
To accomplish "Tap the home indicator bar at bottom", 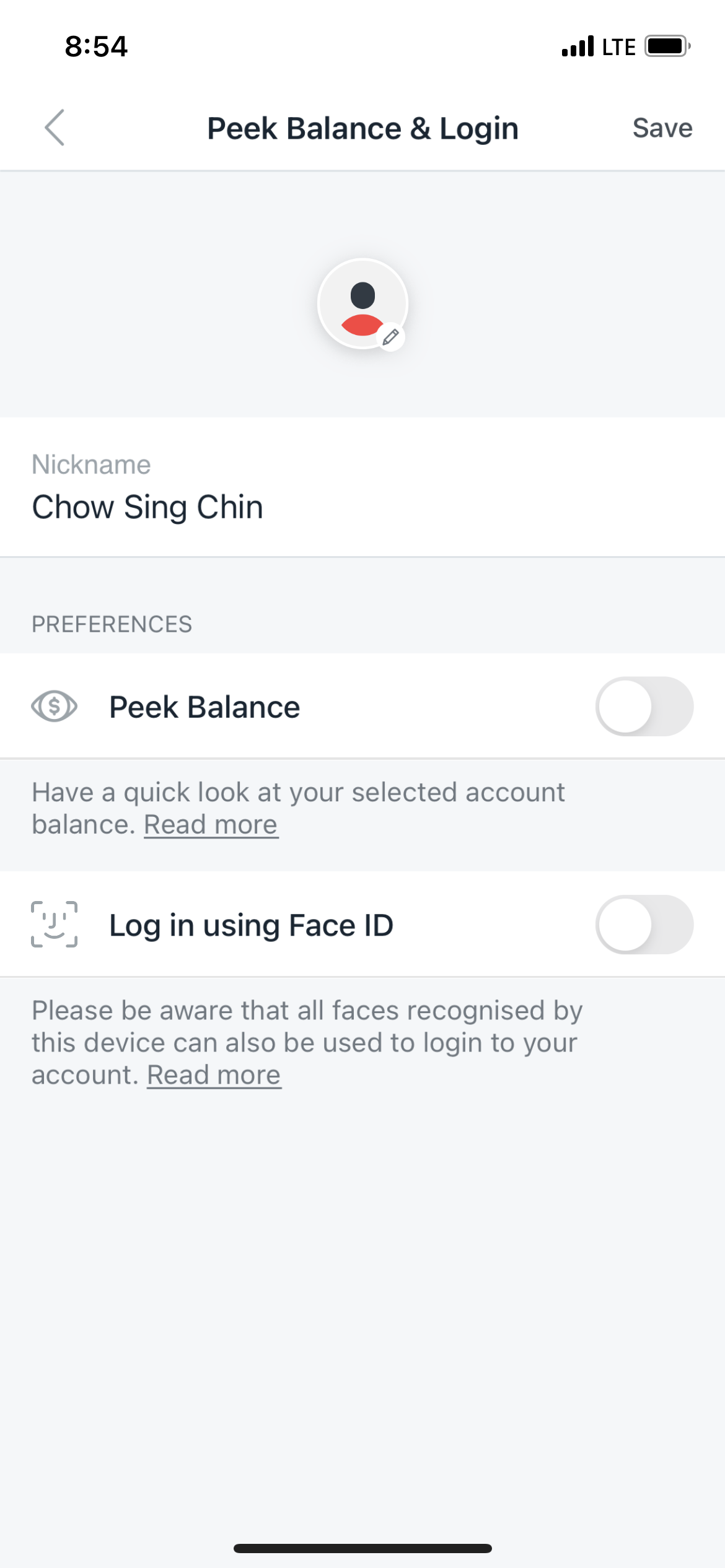I will 362,1548.
